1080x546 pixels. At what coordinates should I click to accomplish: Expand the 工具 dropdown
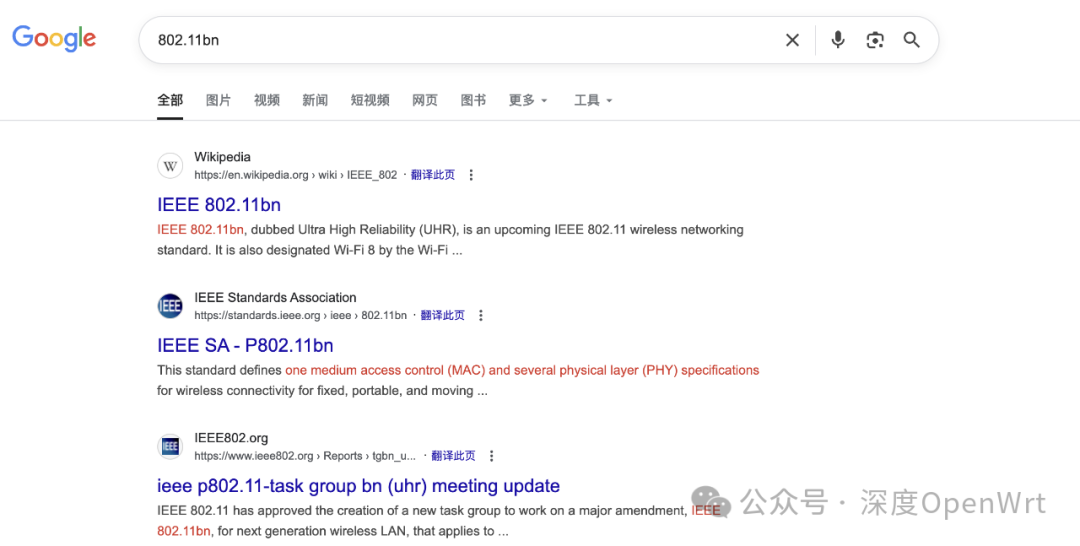tap(593, 101)
